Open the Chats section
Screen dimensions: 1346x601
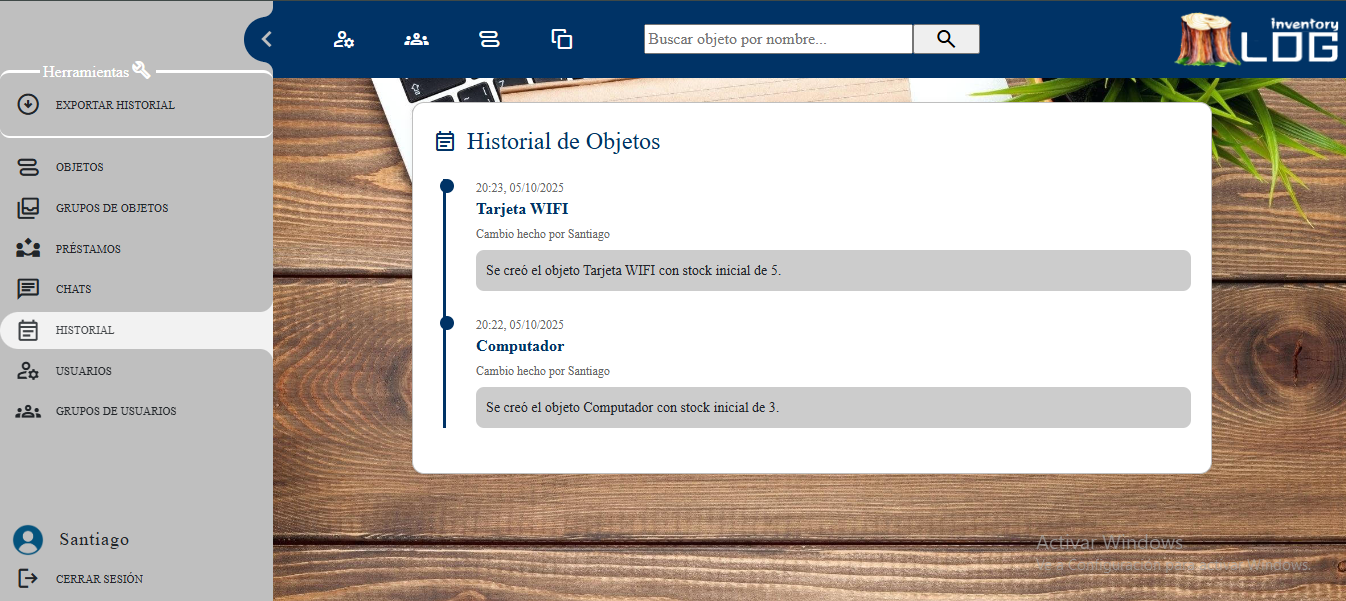click(x=73, y=289)
